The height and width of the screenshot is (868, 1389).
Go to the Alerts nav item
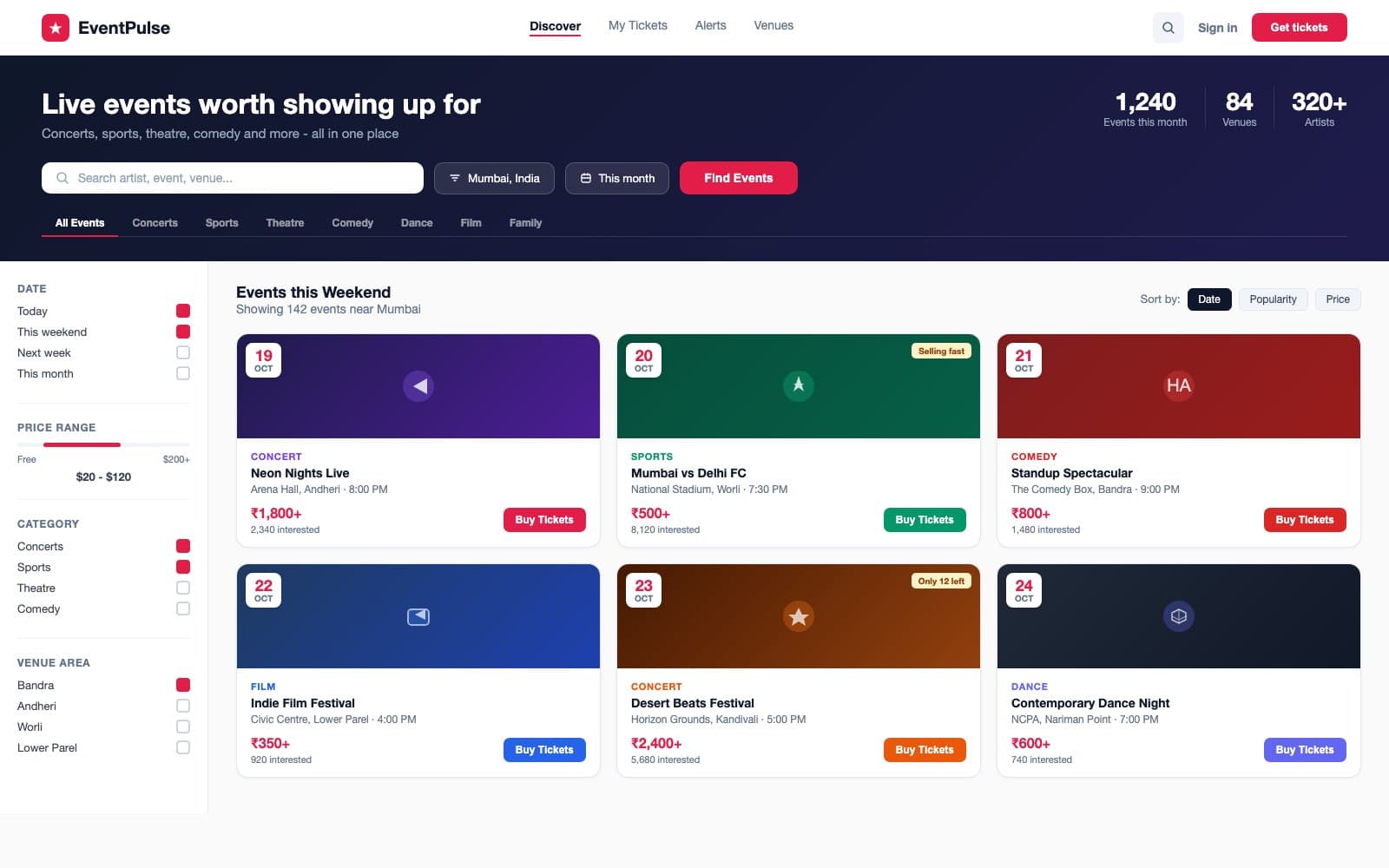711,25
